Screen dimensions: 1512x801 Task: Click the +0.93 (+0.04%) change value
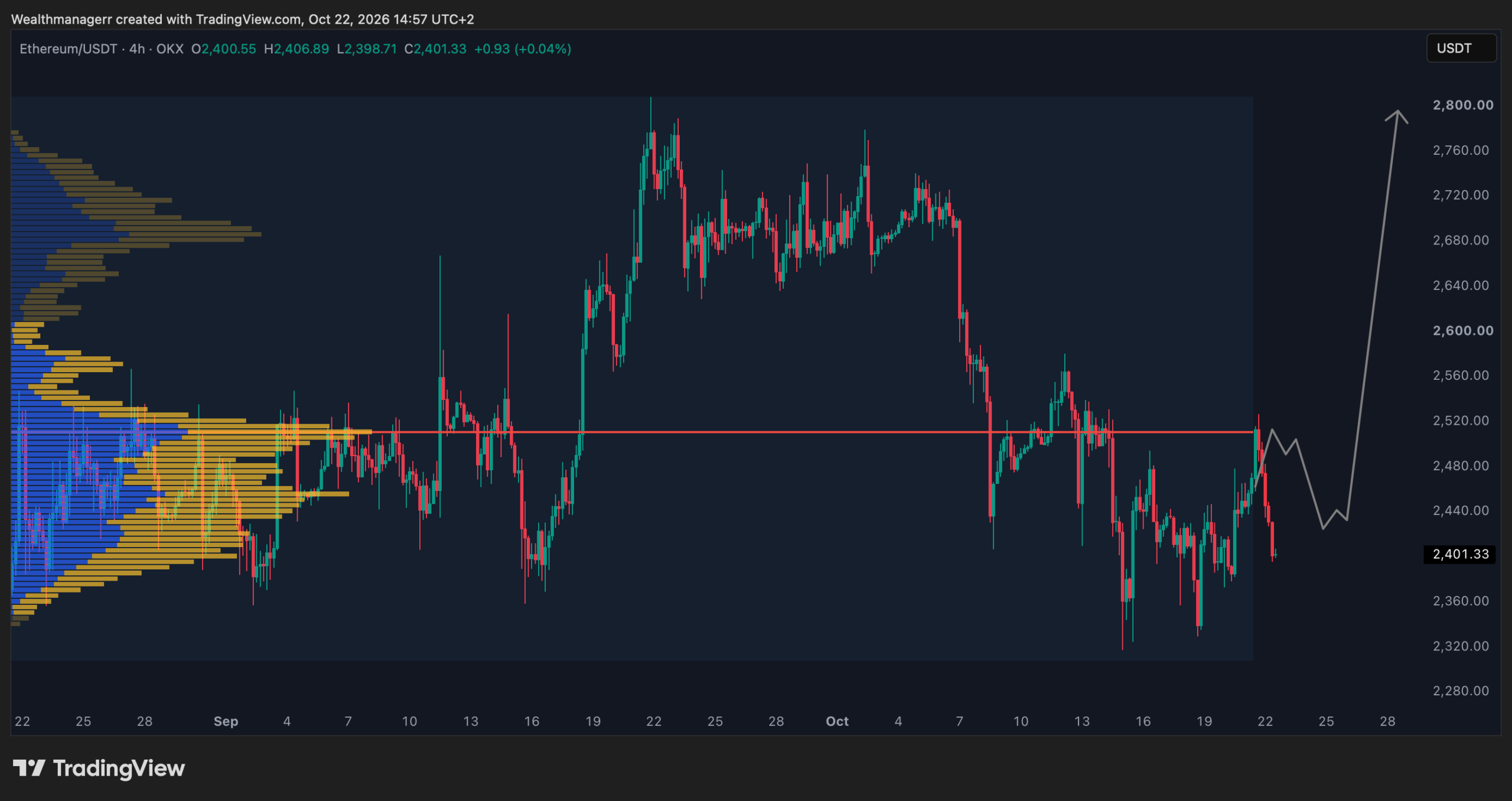pos(523,49)
